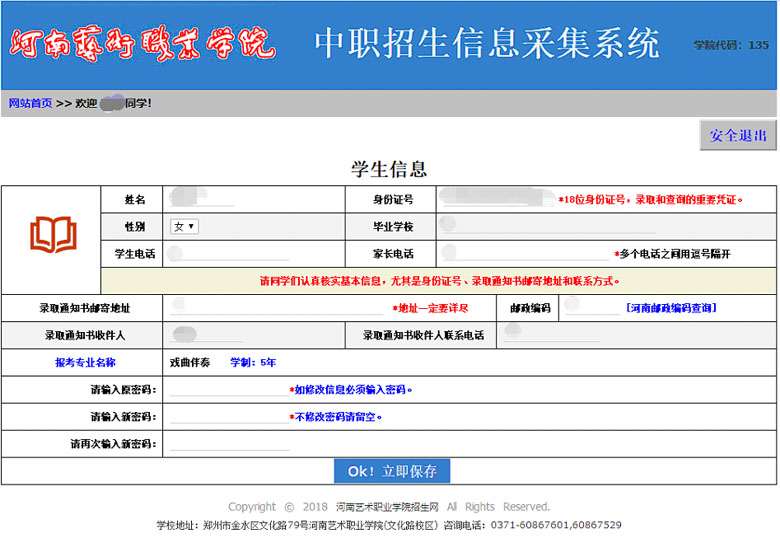Open the gender (性别) dropdown
Viewport: 780px width, 552px height.
pyautogui.click(x=184, y=227)
